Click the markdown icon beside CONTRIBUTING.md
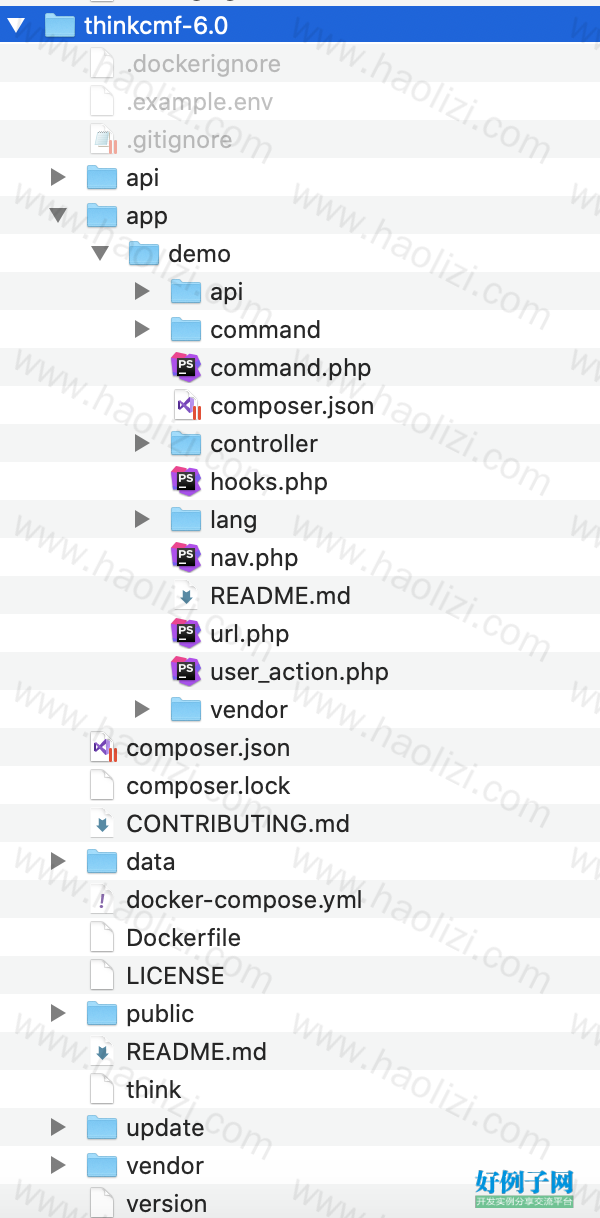 coord(102,824)
